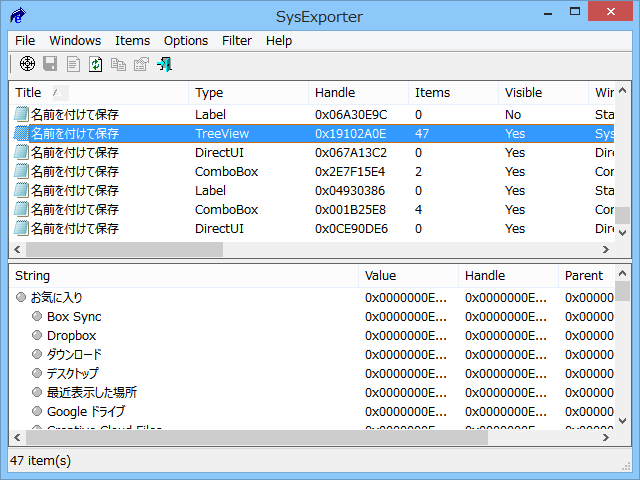640x480 pixels.
Task: Select the ComboBox row with handle 0x2E7F15E4
Action: [x=312, y=171]
